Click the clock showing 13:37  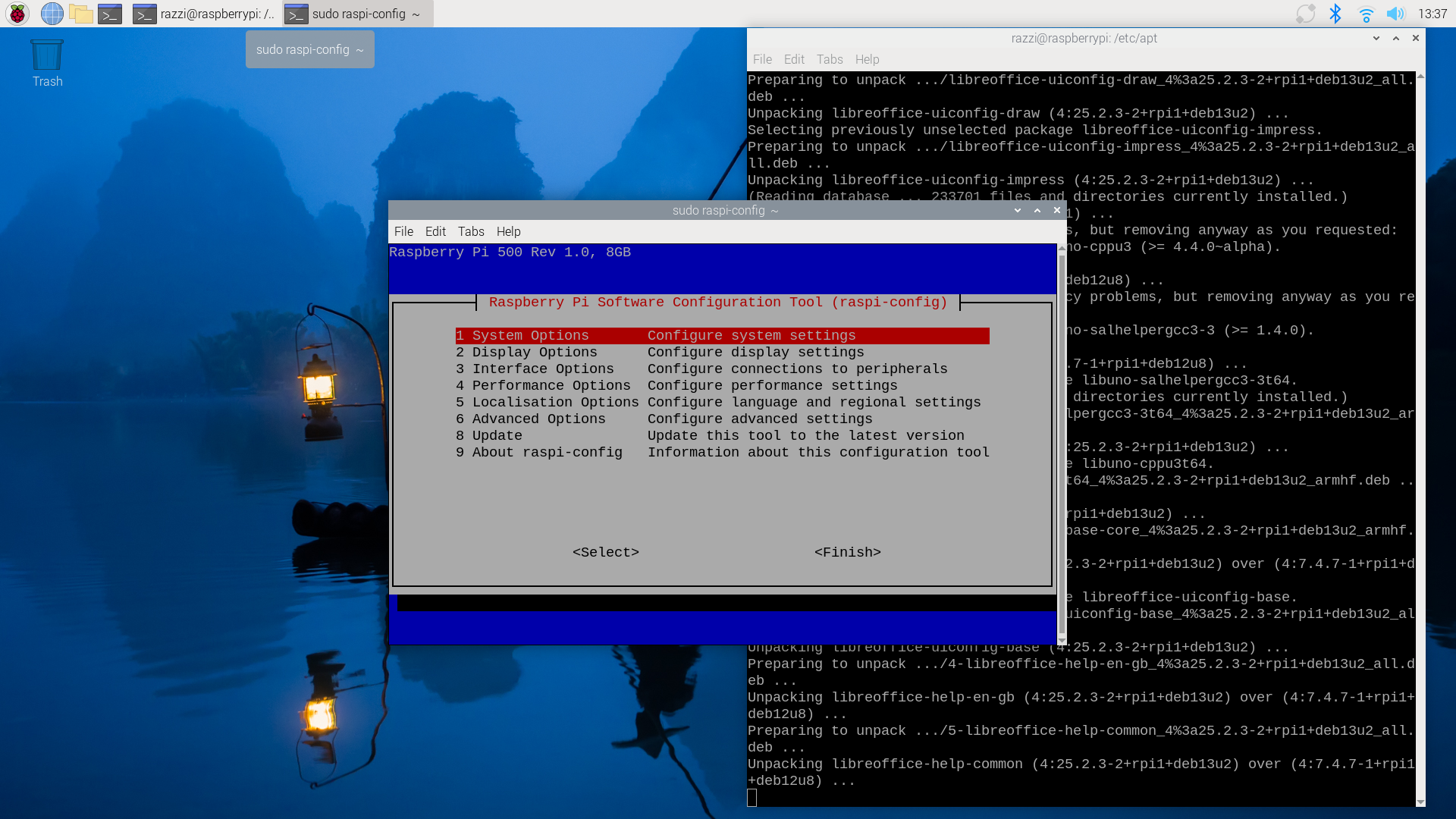tap(1432, 14)
